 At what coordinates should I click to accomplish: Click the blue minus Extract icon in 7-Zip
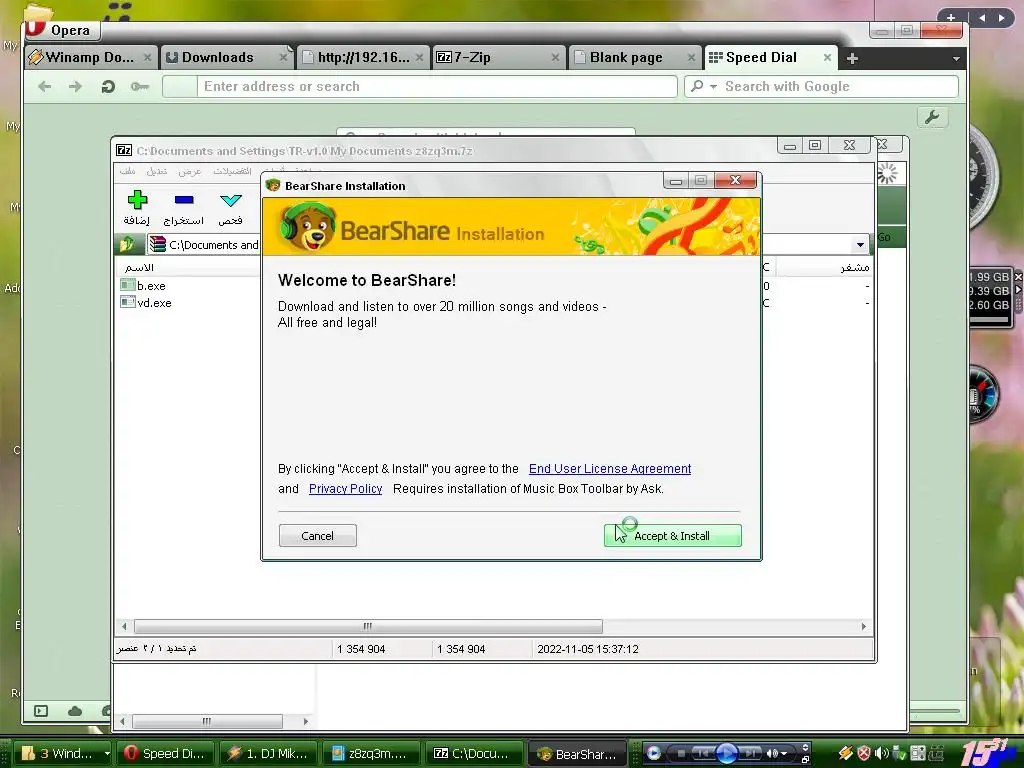(184, 200)
